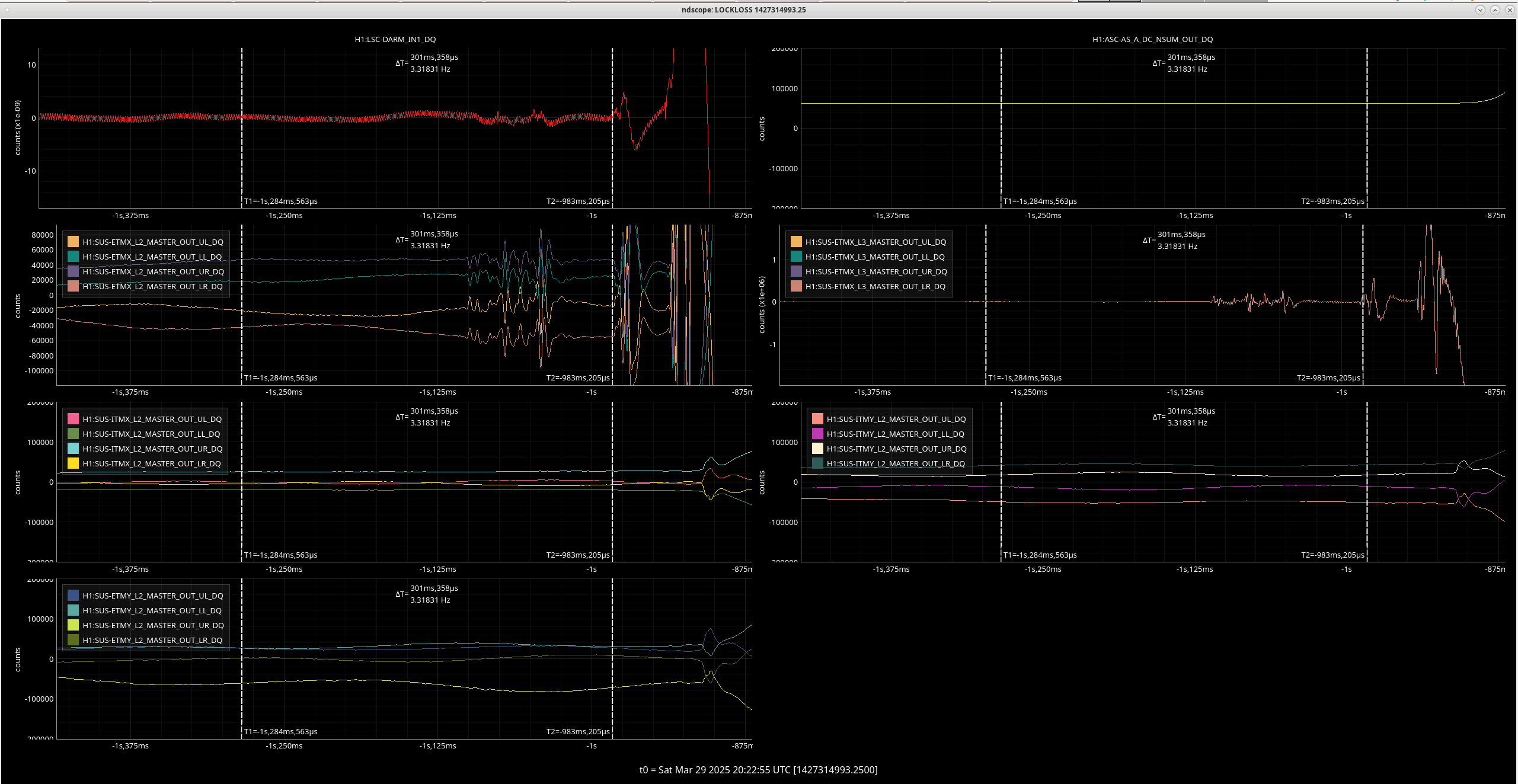Viewport: 1518px width, 784px height.
Task: Click the ETMX_L3_MASTER_OUT_UR_DQ legend swatch
Action: click(796, 271)
